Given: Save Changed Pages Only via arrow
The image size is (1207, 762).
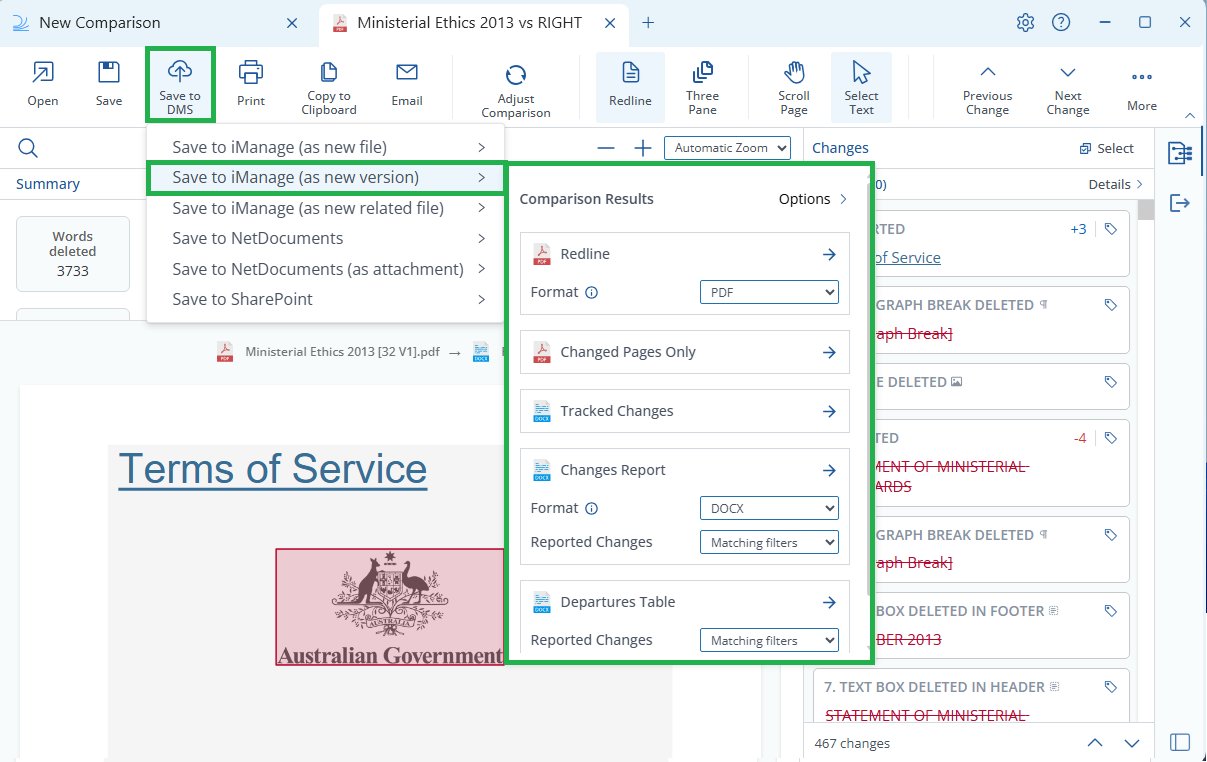Looking at the screenshot, I should click(829, 352).
